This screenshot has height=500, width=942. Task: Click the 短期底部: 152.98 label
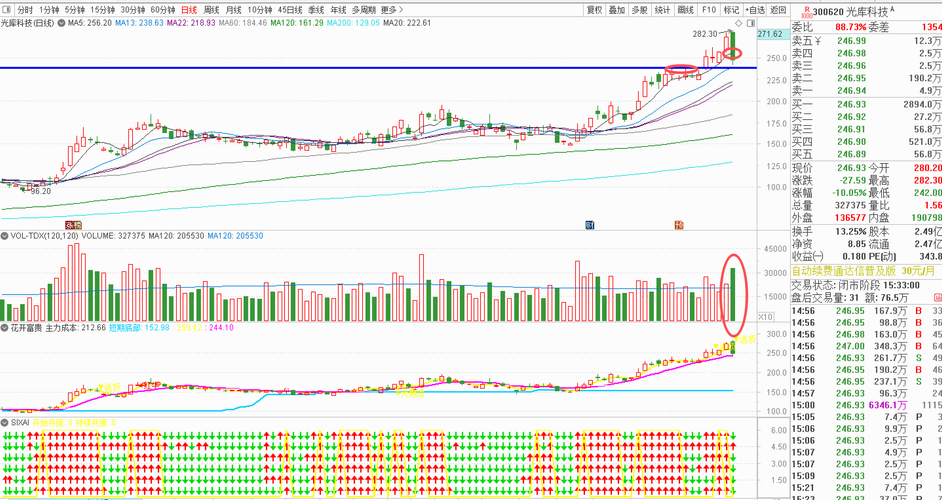(x=139, y=328)
